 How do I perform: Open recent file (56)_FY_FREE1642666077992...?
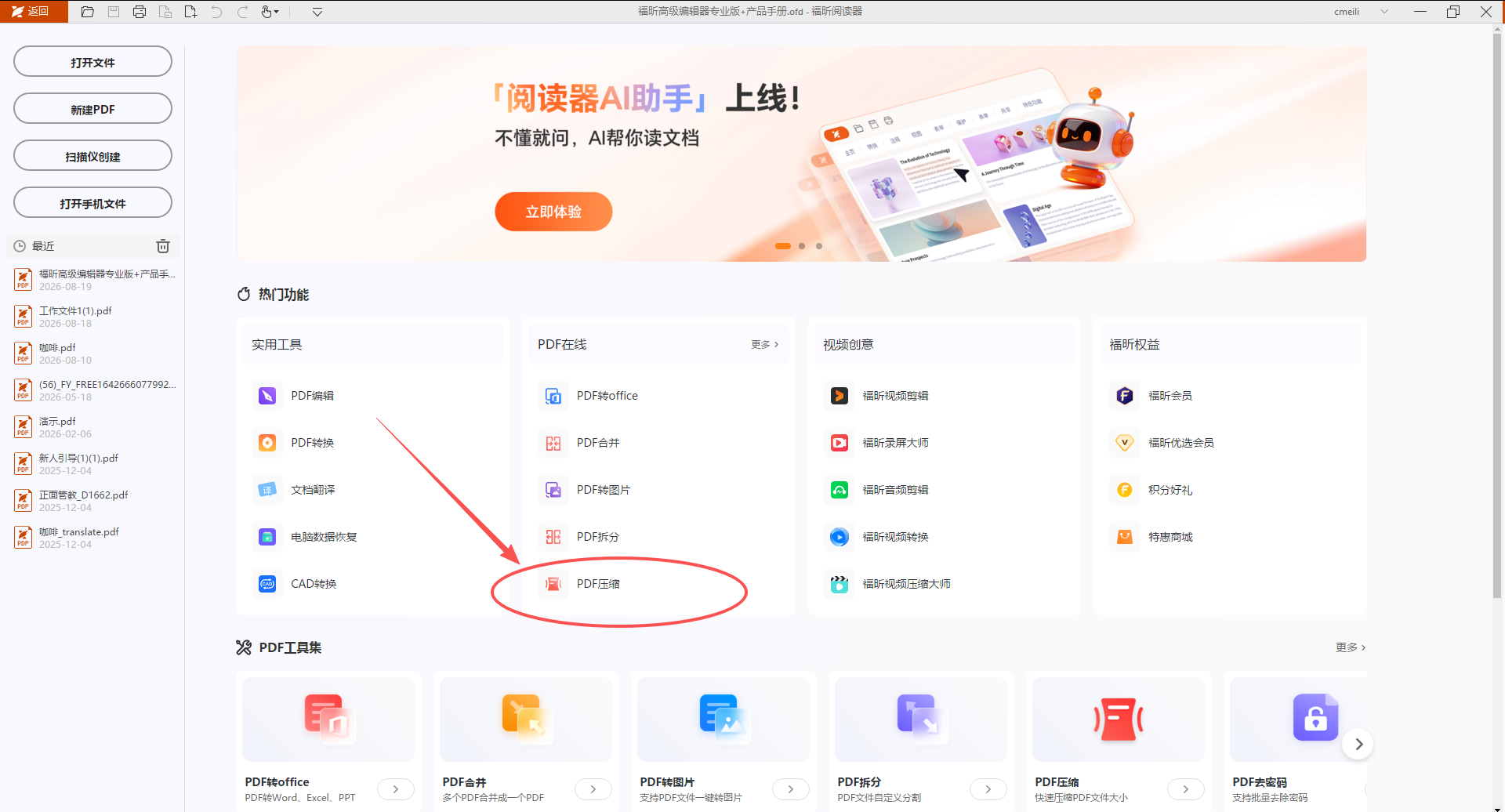[95, 390]
